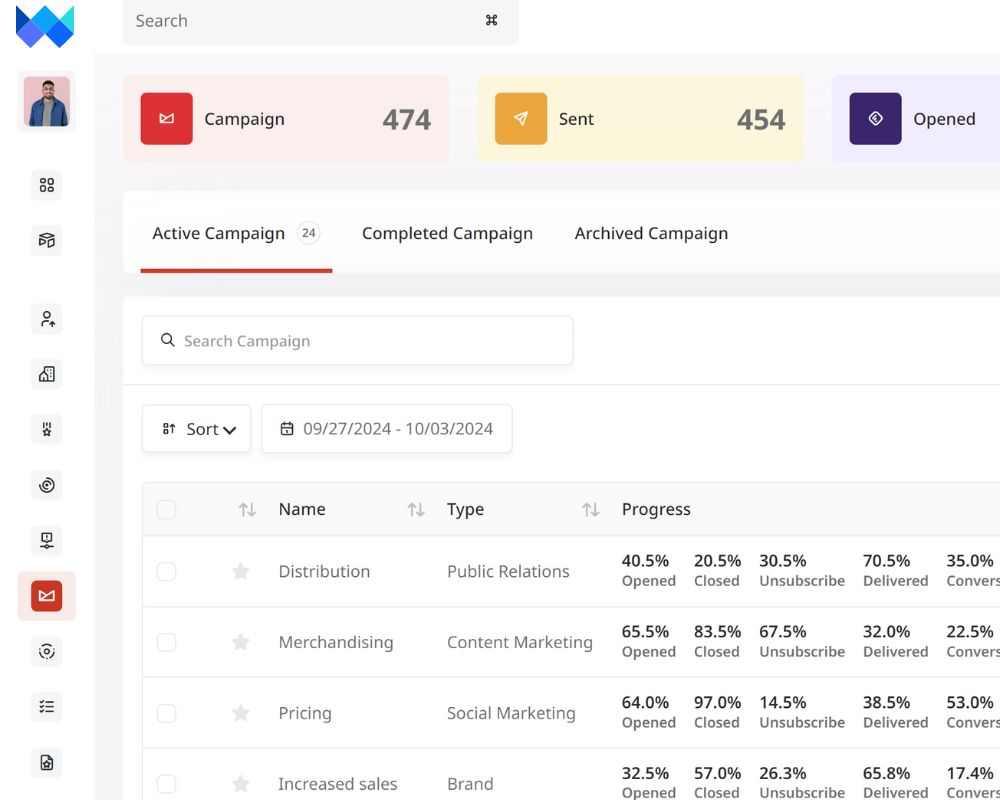Check the Pricing row checkbox

[166, 713]
